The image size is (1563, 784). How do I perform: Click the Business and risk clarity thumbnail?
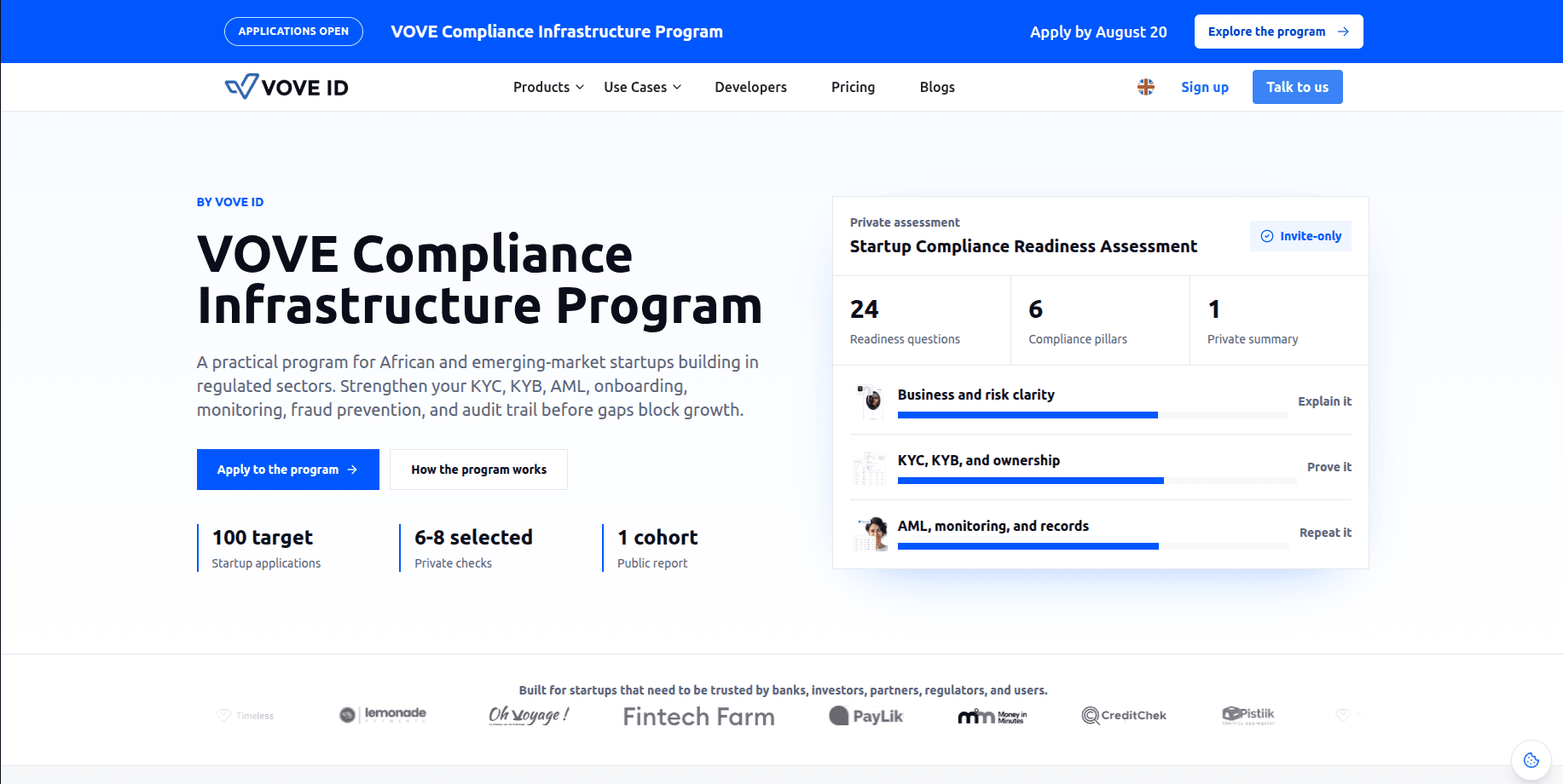coord(870,401)
